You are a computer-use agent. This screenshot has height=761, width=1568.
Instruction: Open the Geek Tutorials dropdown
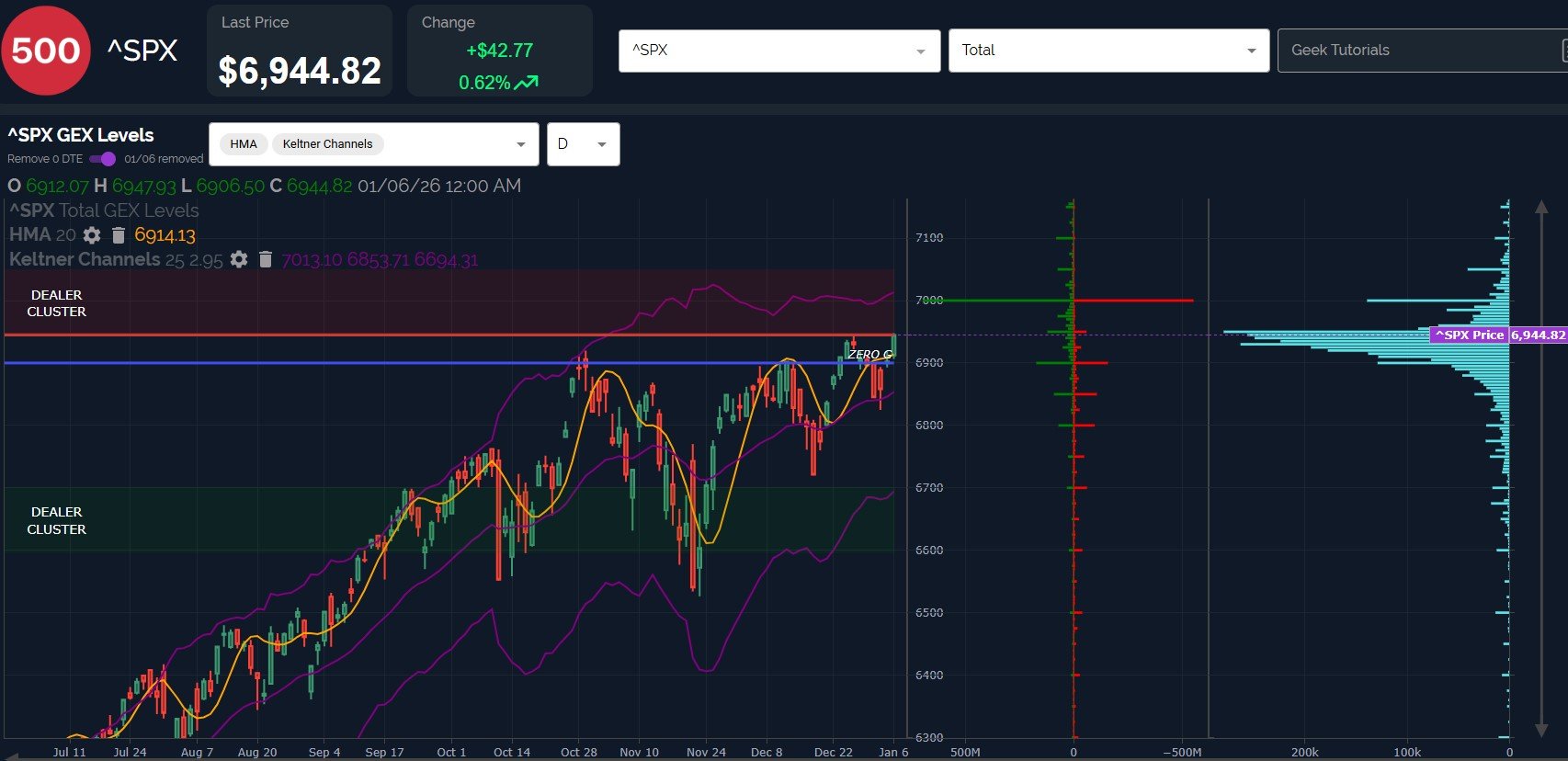click(1422, 51)
